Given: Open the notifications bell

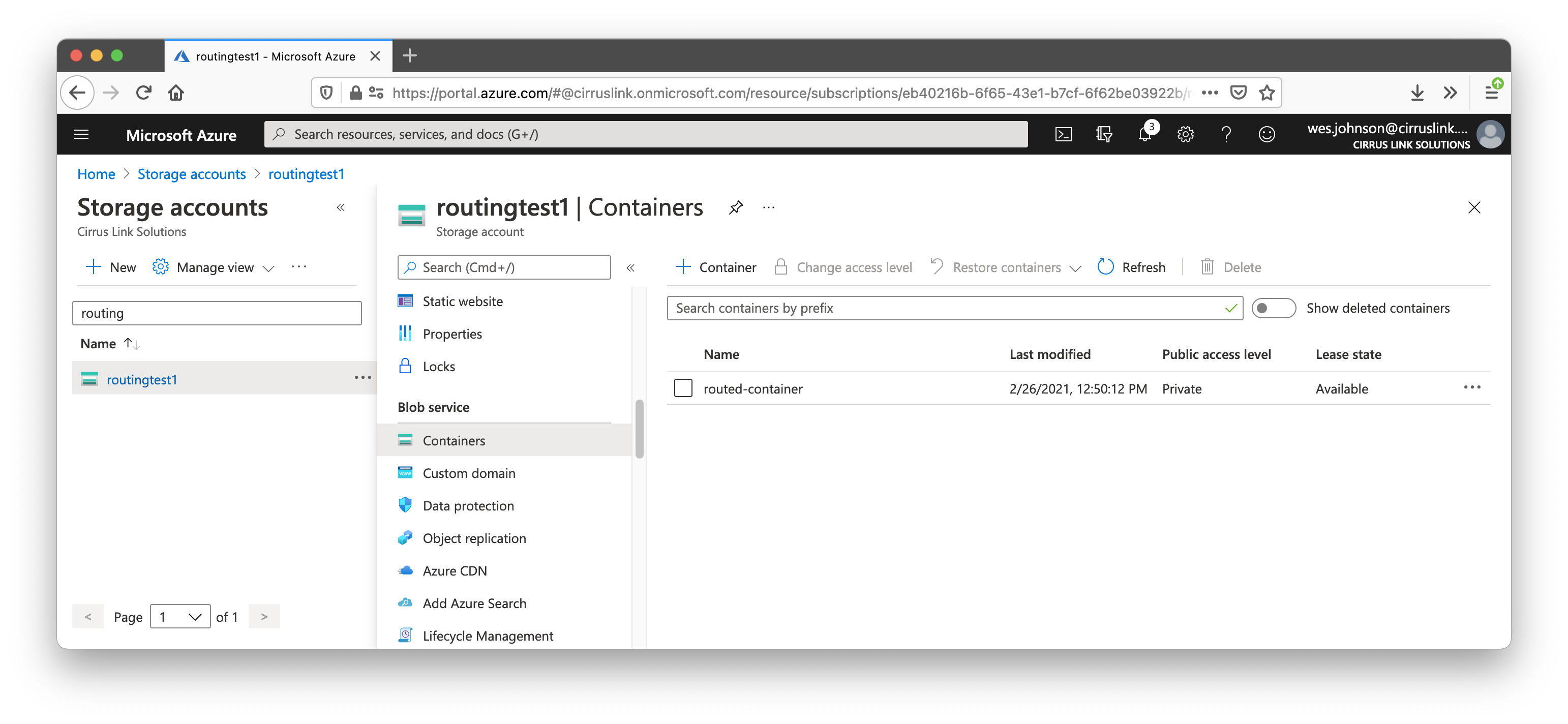Looking at the screenshot, I should [x=1145, y=135].
